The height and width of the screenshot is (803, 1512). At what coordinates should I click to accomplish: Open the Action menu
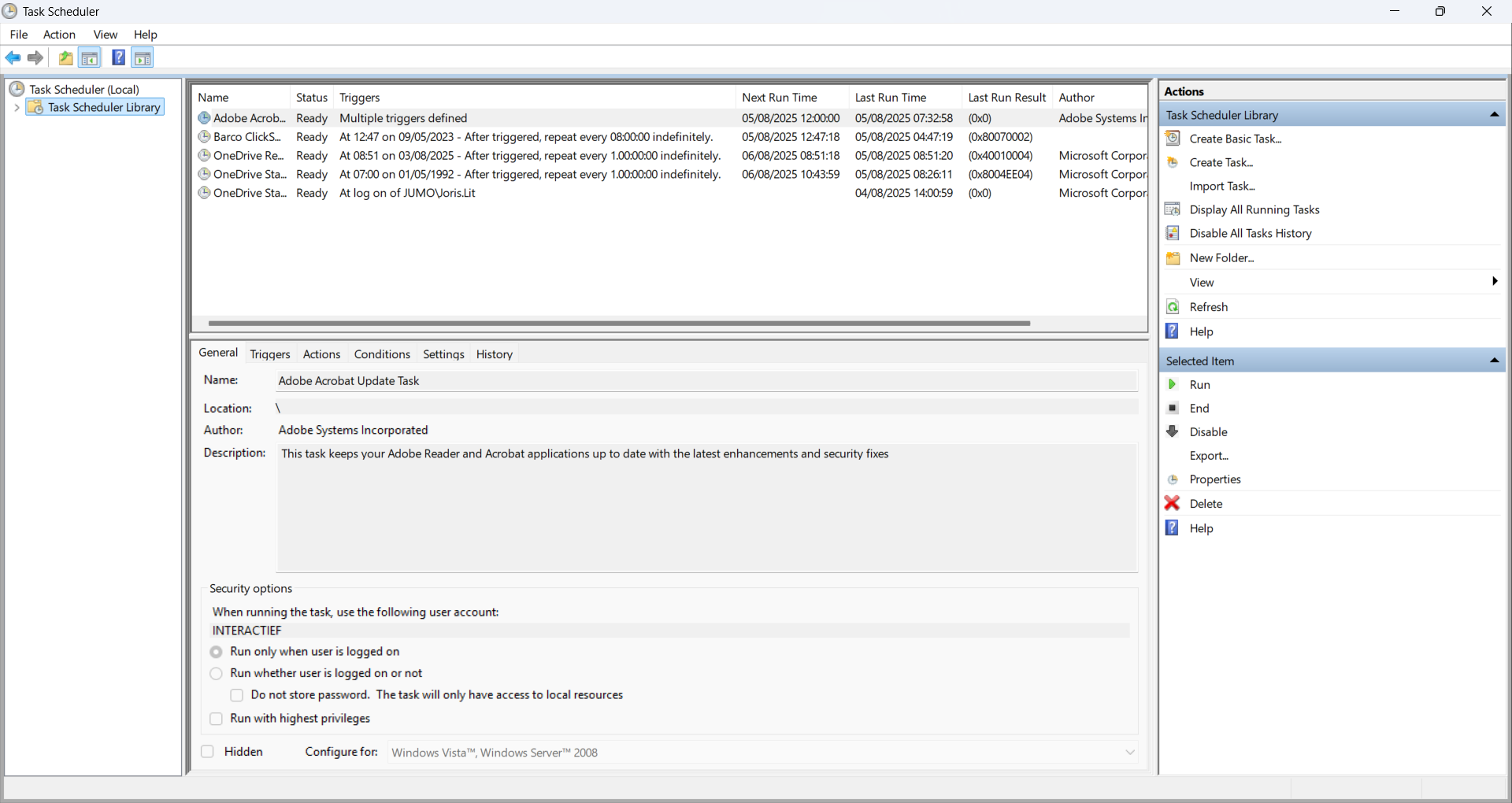pyautogui.click(x=59, y=35)
